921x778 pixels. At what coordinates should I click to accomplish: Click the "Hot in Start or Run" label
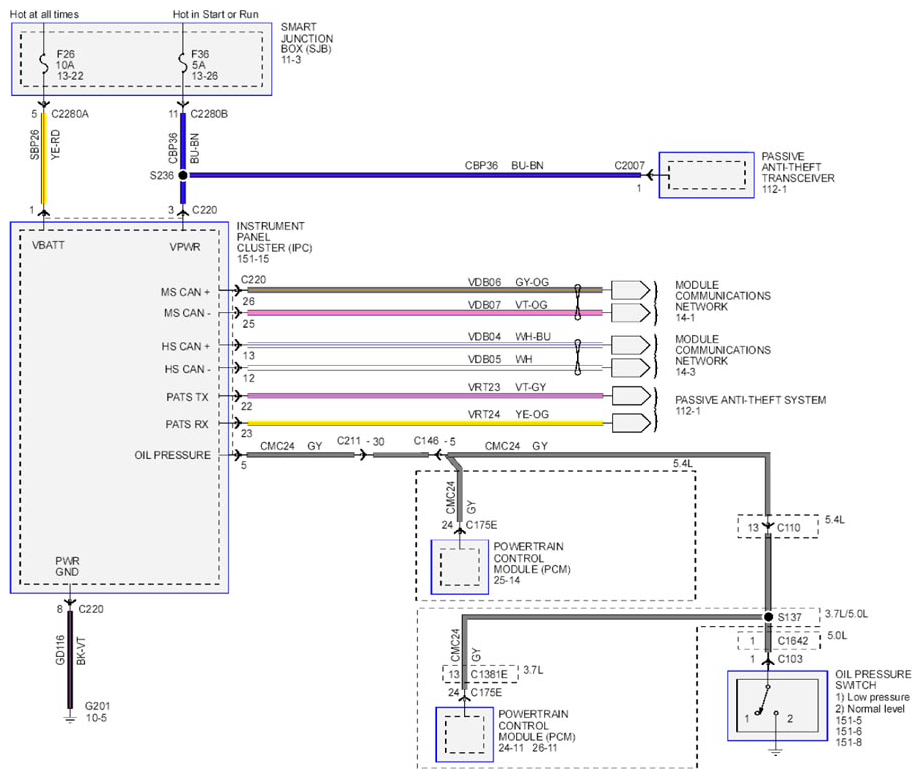pos(216,14)
